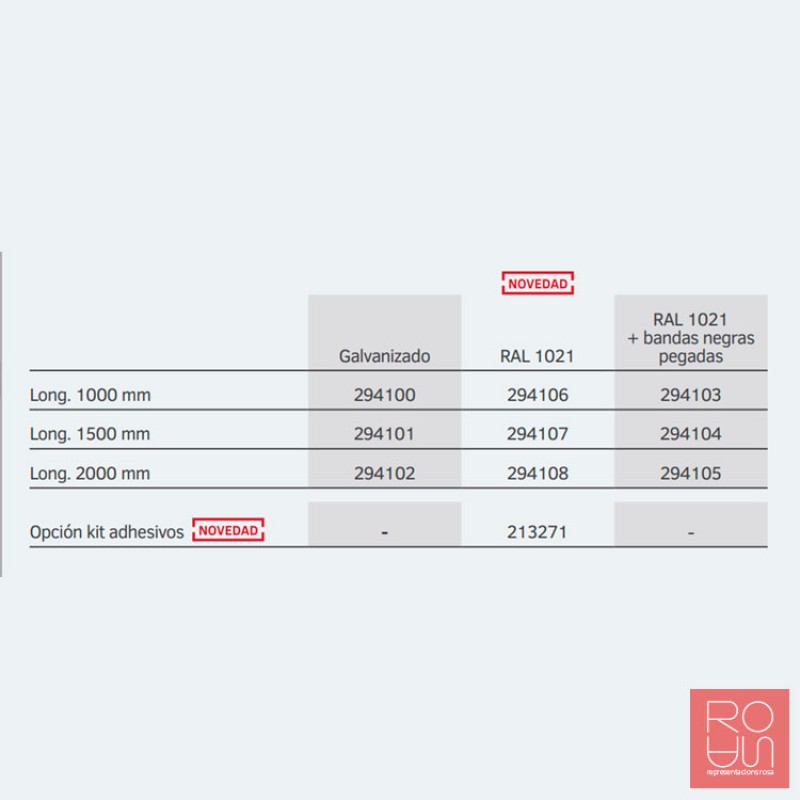The height and width of the screenshot is (800, 800).
Task: Pick the 294102 galvanized code
Action: coord(384,473)
